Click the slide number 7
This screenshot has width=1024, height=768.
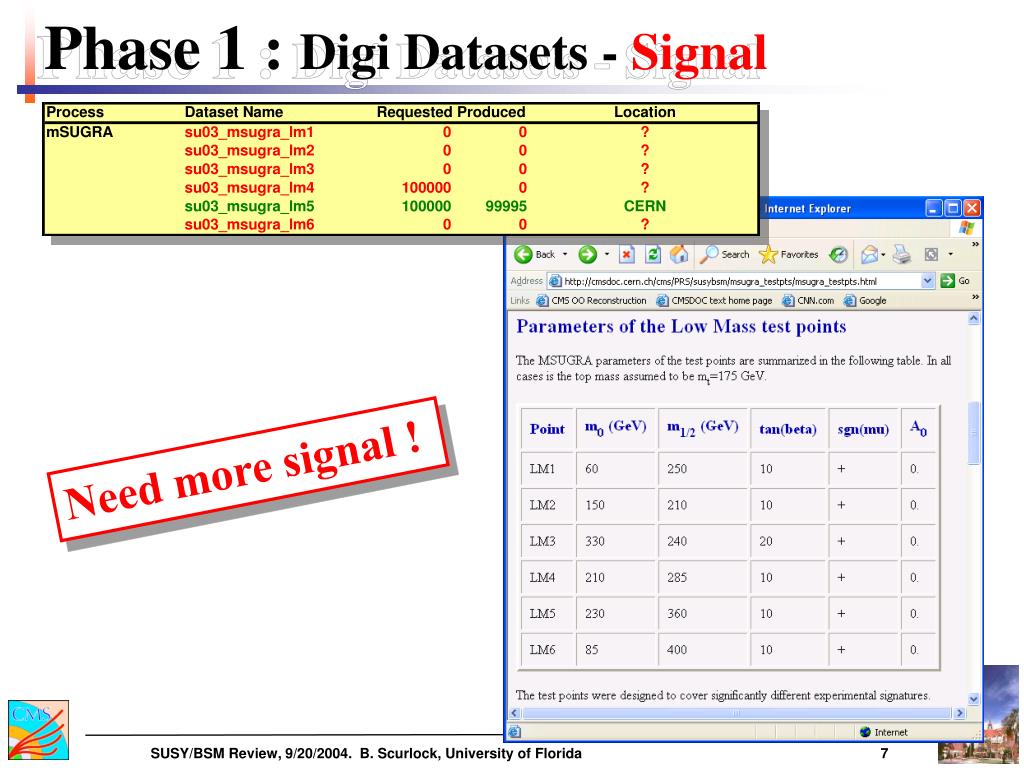884,754
